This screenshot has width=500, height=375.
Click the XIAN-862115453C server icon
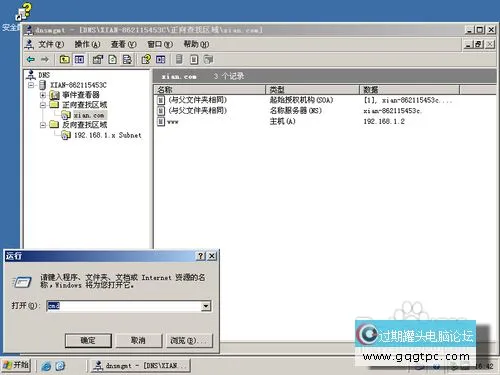pyautogui.click(x=43, y=85)
